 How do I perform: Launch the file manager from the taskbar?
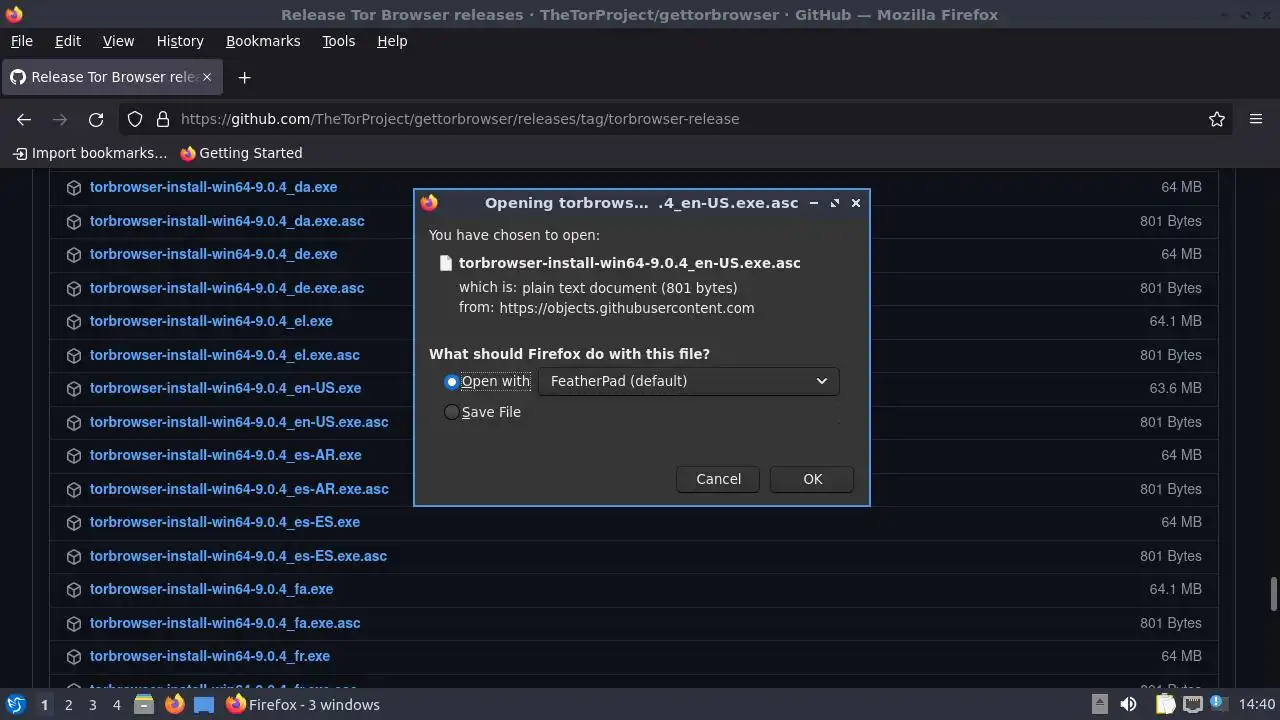point(144,704)
